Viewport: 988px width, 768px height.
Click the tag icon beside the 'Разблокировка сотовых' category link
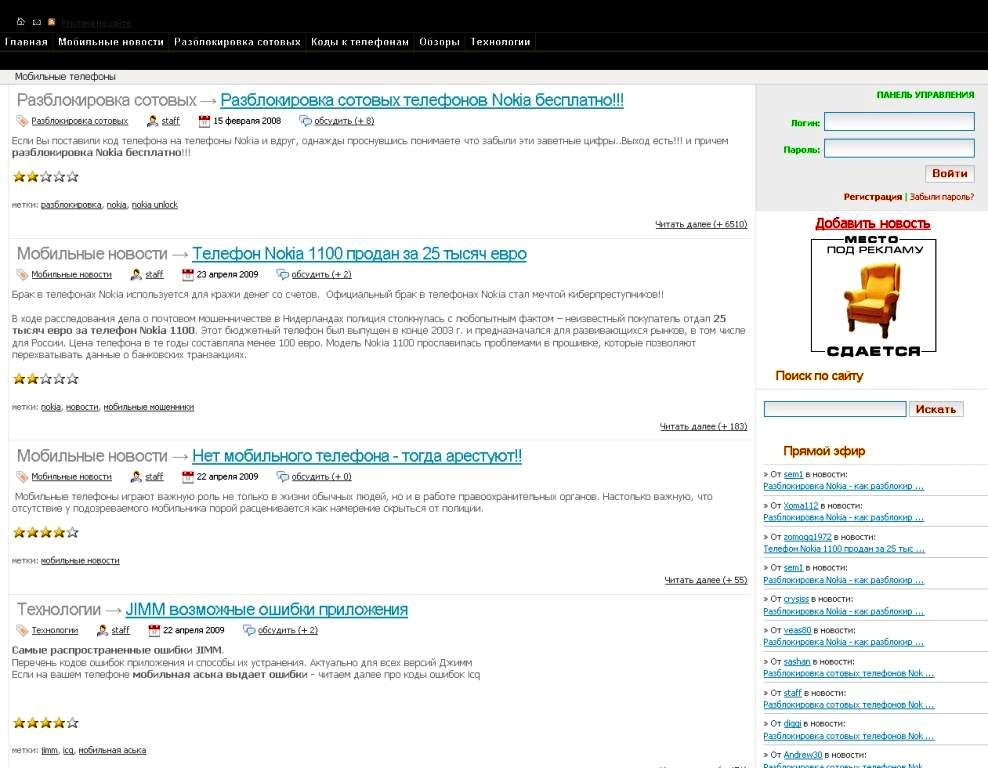pos(22,121)
